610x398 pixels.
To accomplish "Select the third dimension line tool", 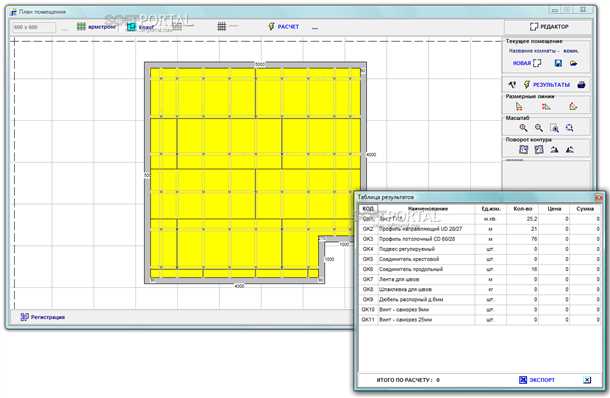I will [x=573, y=106].
